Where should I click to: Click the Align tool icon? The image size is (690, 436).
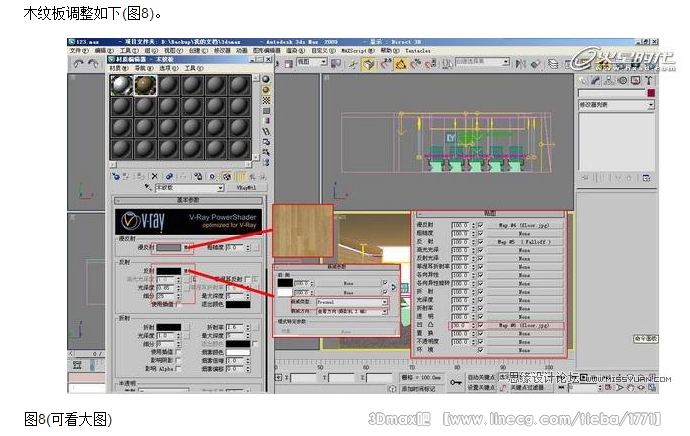[x=535, y=64]
